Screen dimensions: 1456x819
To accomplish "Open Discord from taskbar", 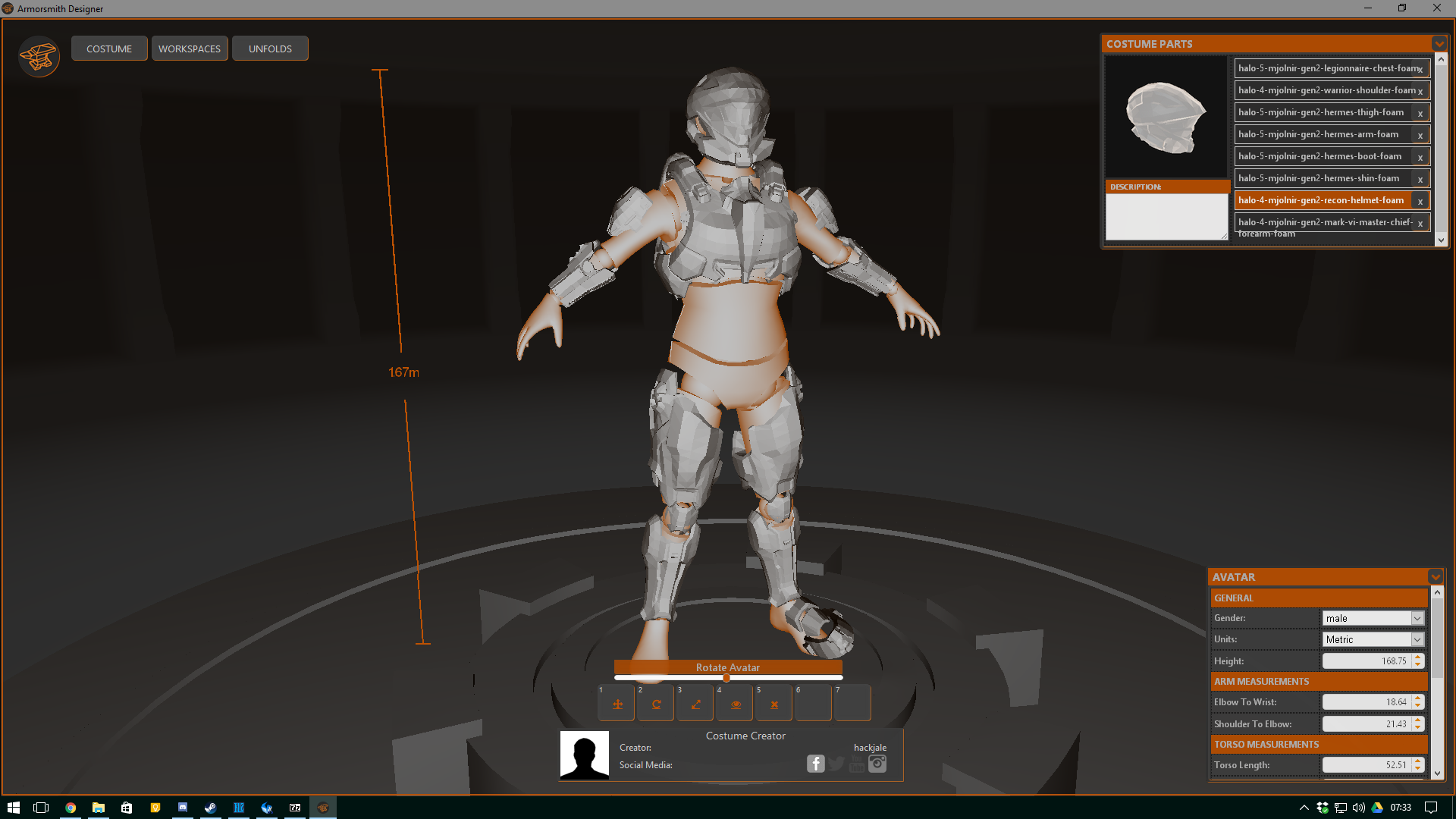I will [x=183, y=808].
